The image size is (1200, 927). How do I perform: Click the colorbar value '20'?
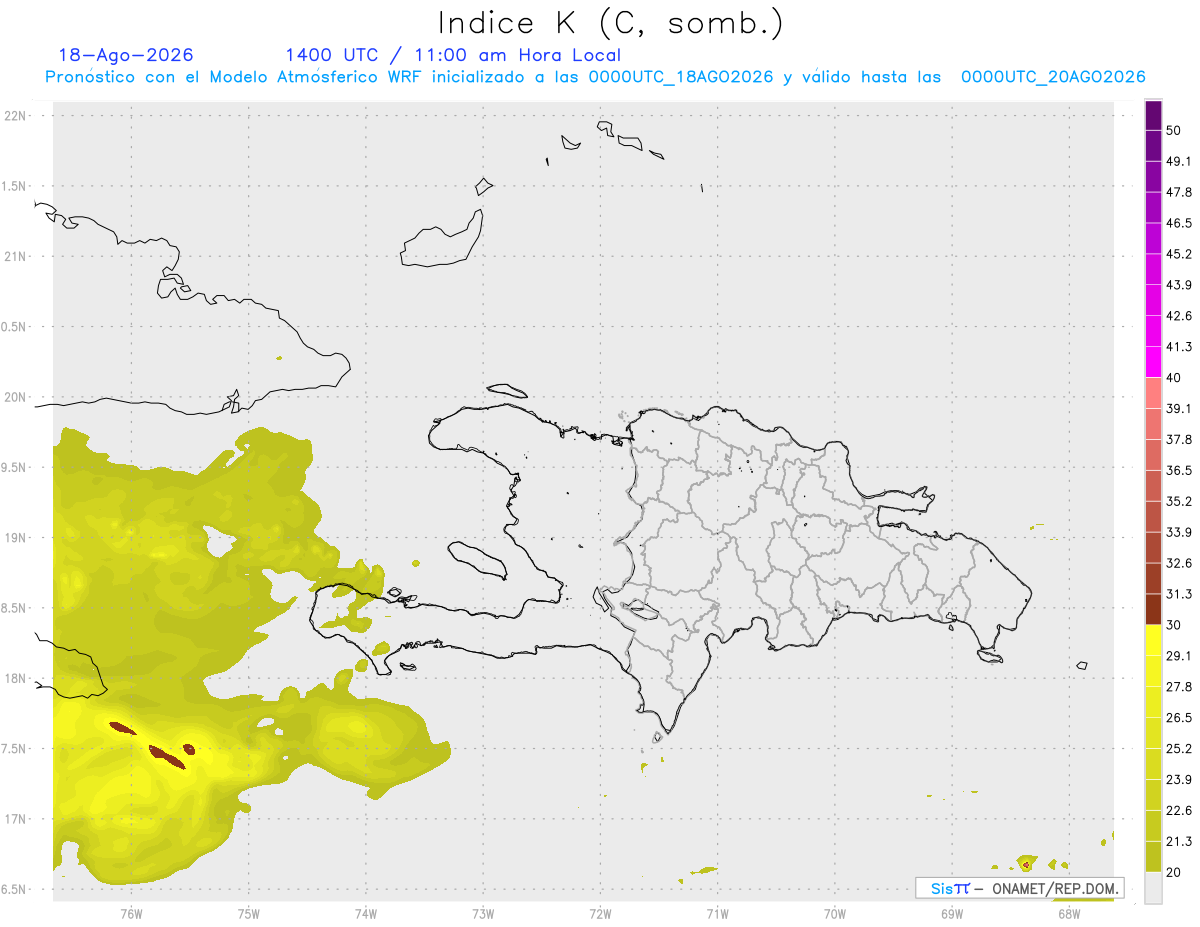point(1174,873)
